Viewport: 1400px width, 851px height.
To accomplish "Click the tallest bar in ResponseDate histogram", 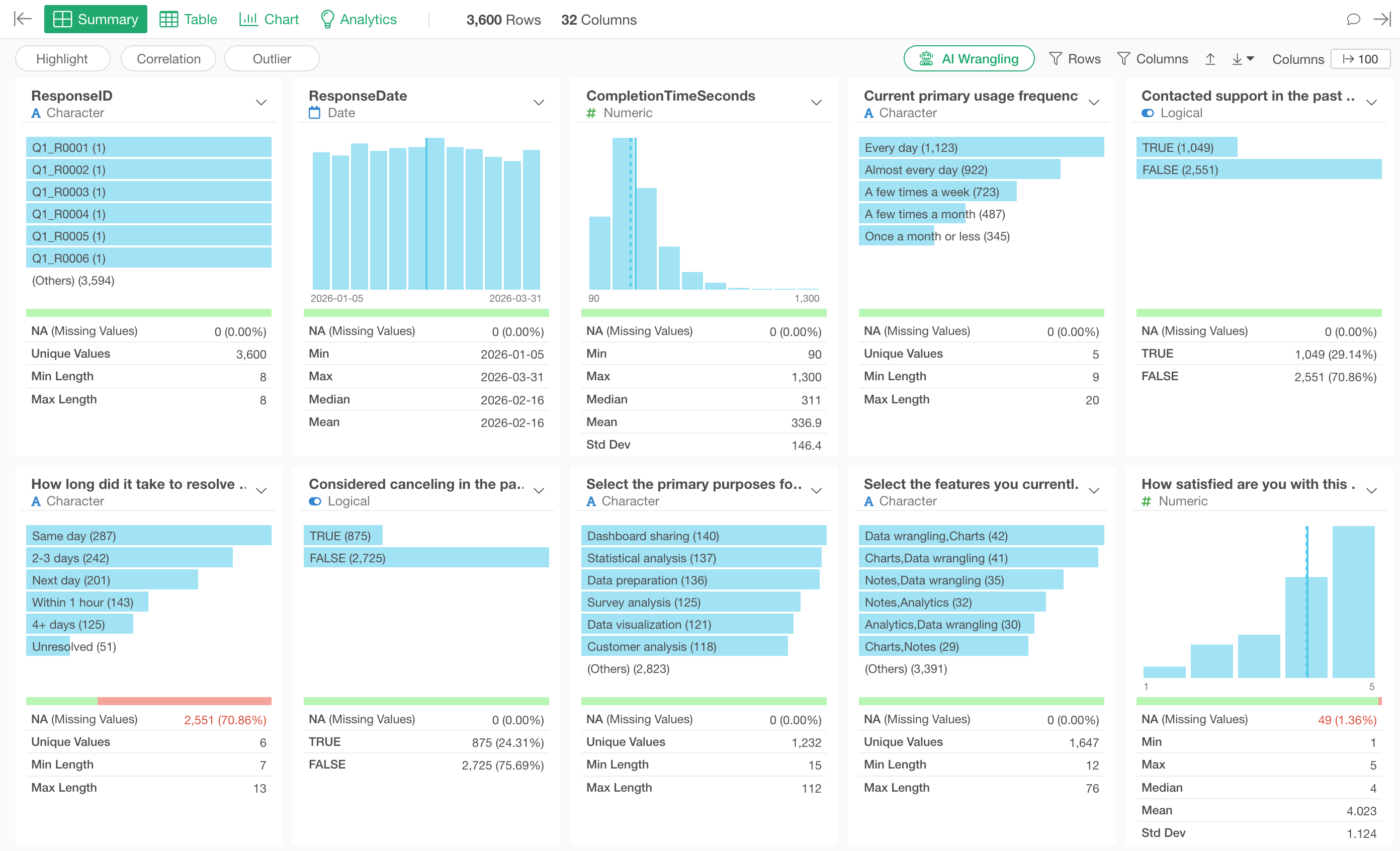I will click(x=435, y=214).
